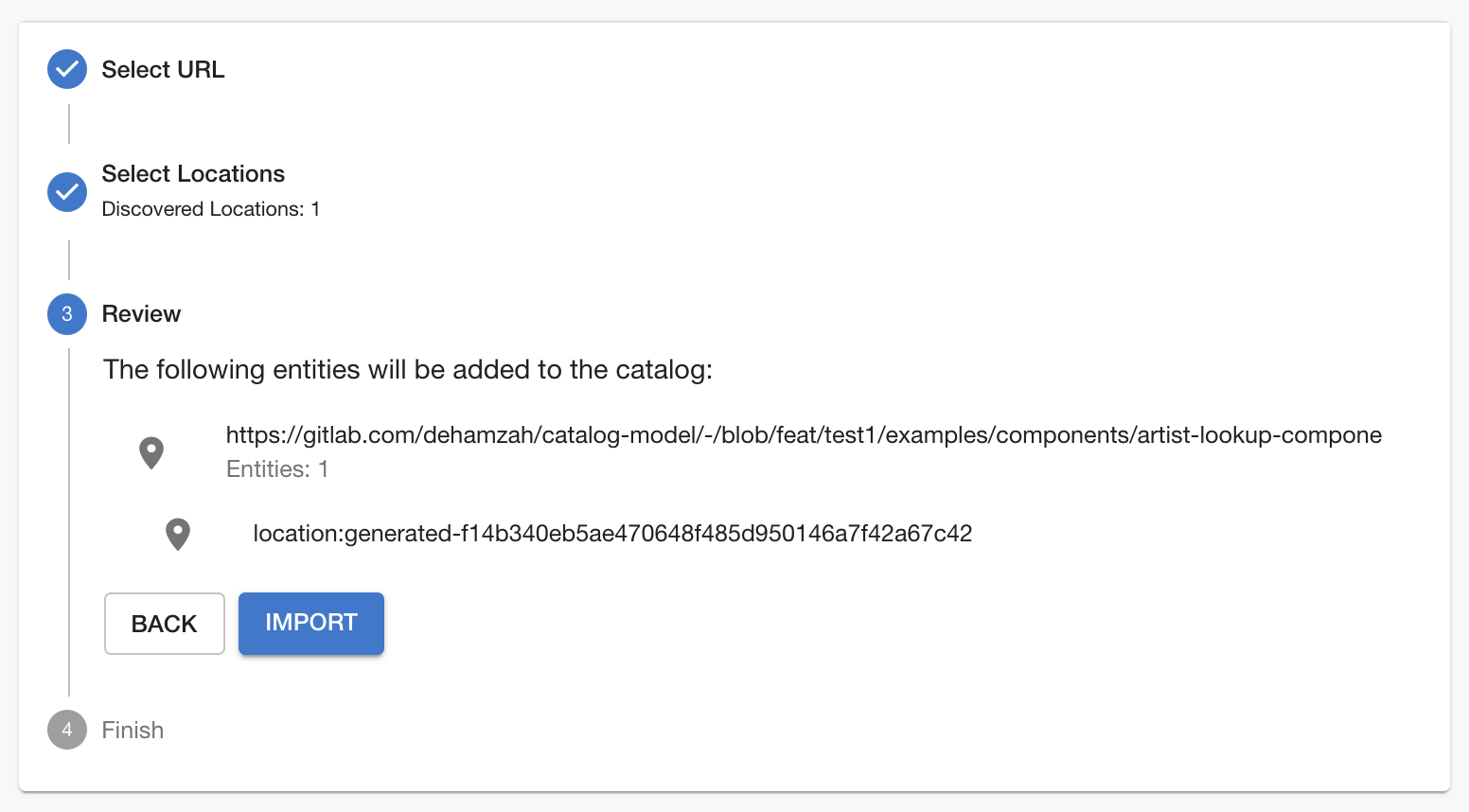Click the Select Locations step label
The width and height of the screenshot is (1469, 812).
pos(193,173)
